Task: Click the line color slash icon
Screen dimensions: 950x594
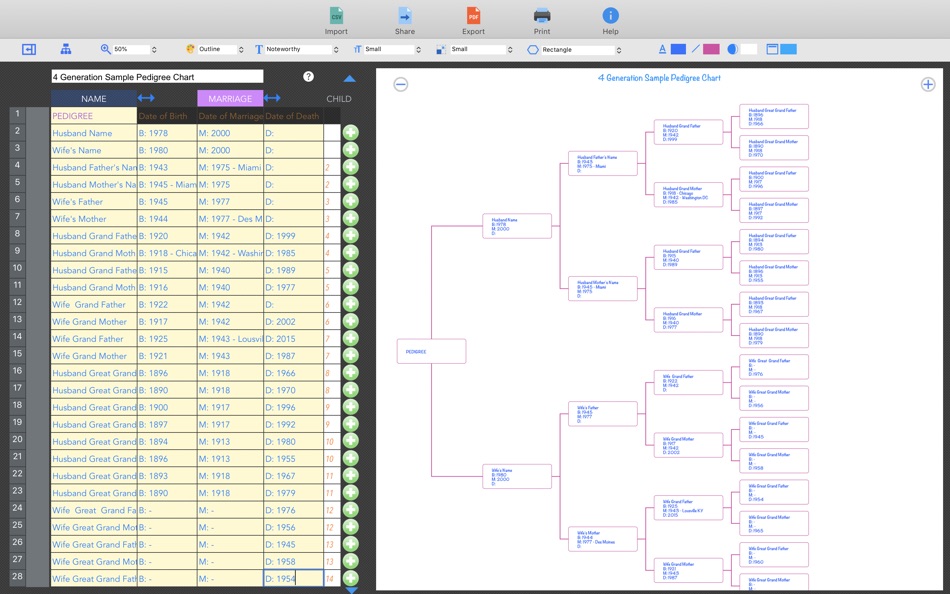Action: [696, 49]
